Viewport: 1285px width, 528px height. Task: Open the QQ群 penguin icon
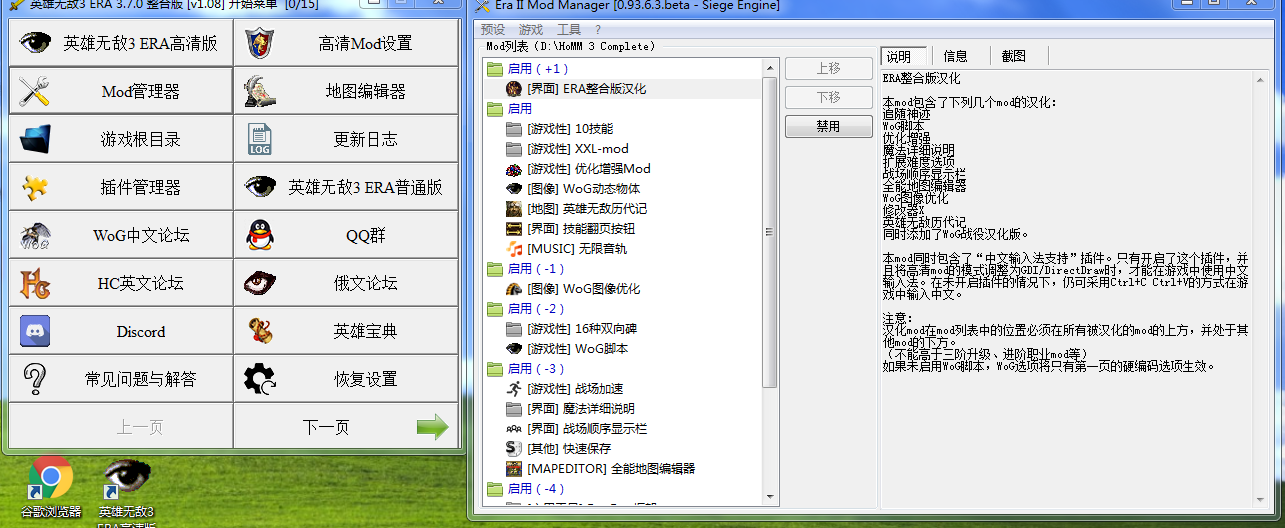pyautogui.click(x=261, y=236)
